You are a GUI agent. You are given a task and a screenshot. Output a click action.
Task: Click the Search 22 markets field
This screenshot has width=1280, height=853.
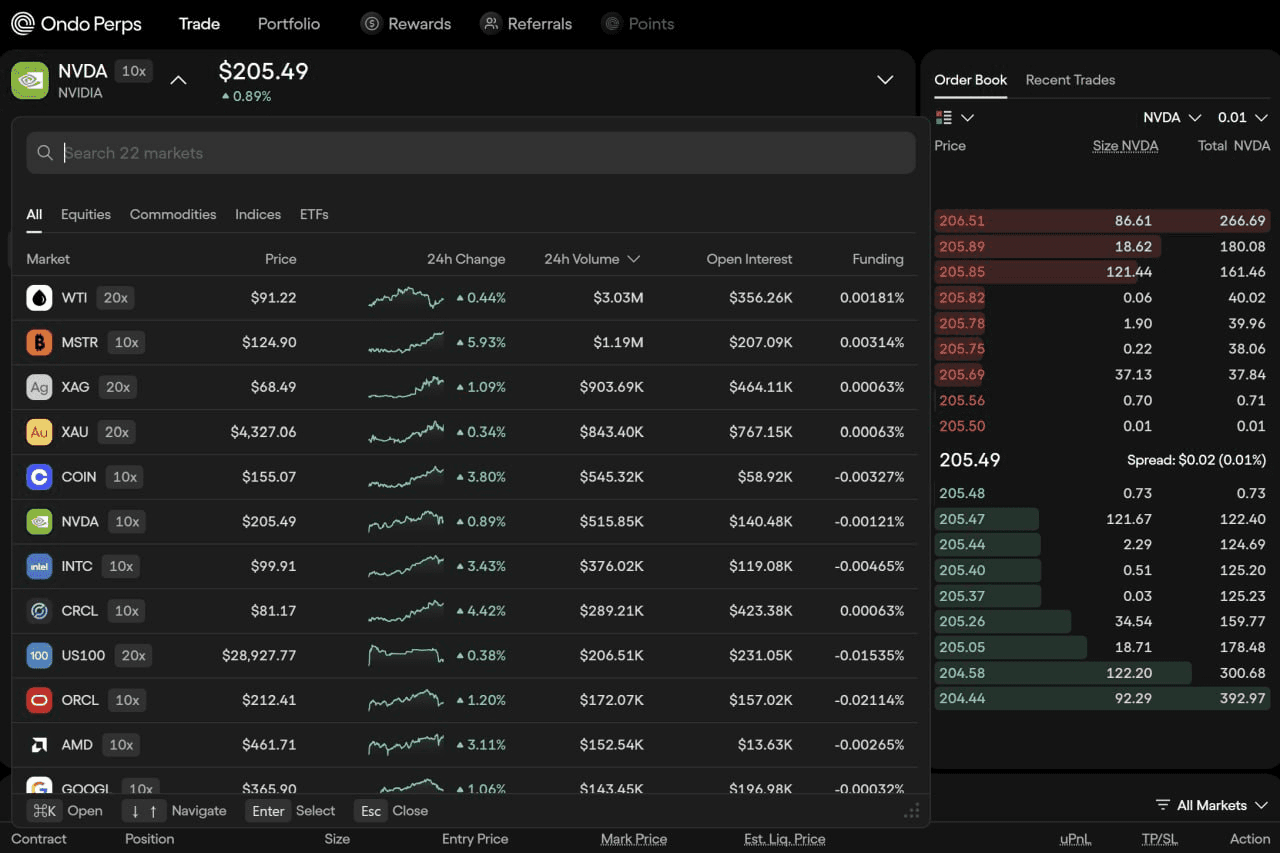tap(471, 153)
